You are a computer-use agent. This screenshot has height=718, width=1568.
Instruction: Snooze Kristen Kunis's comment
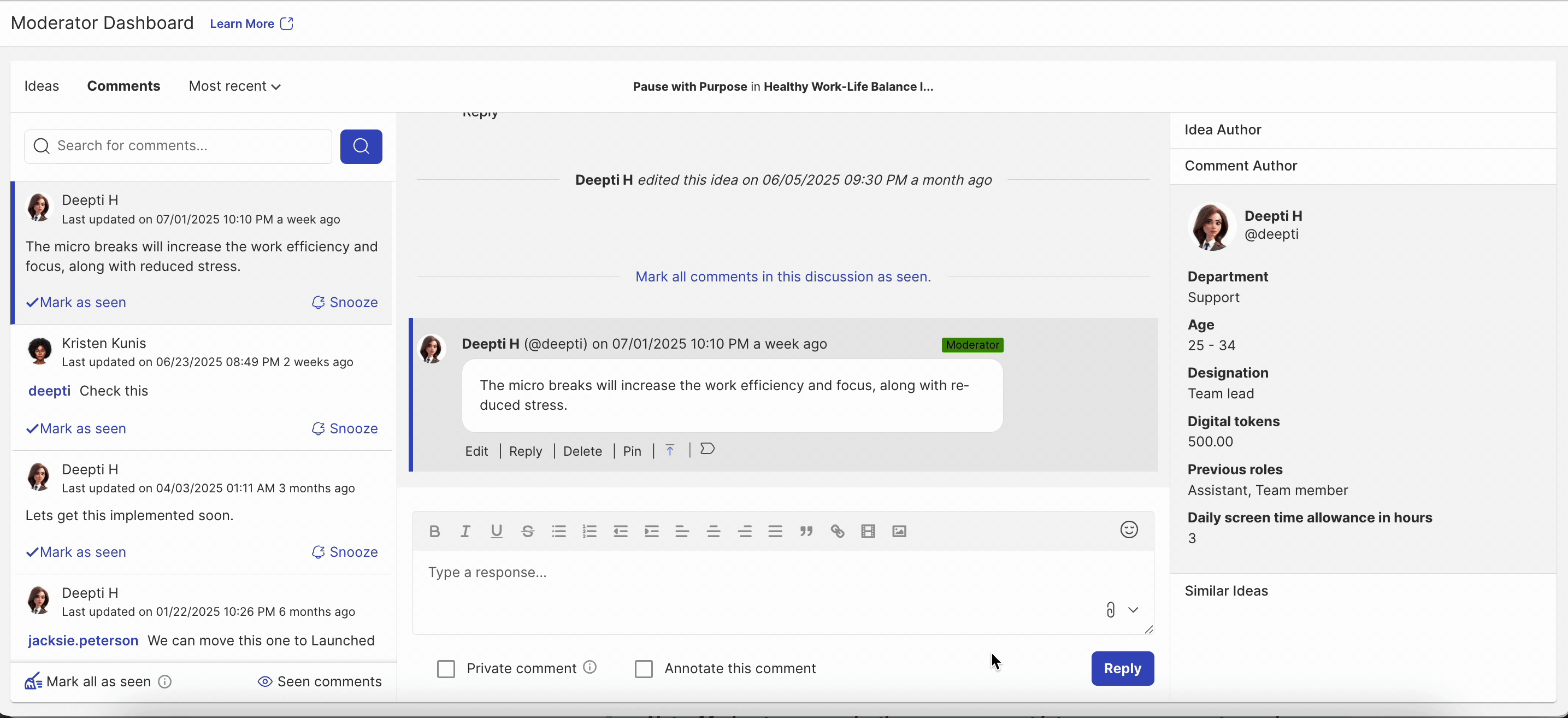[x=345, y=428]
